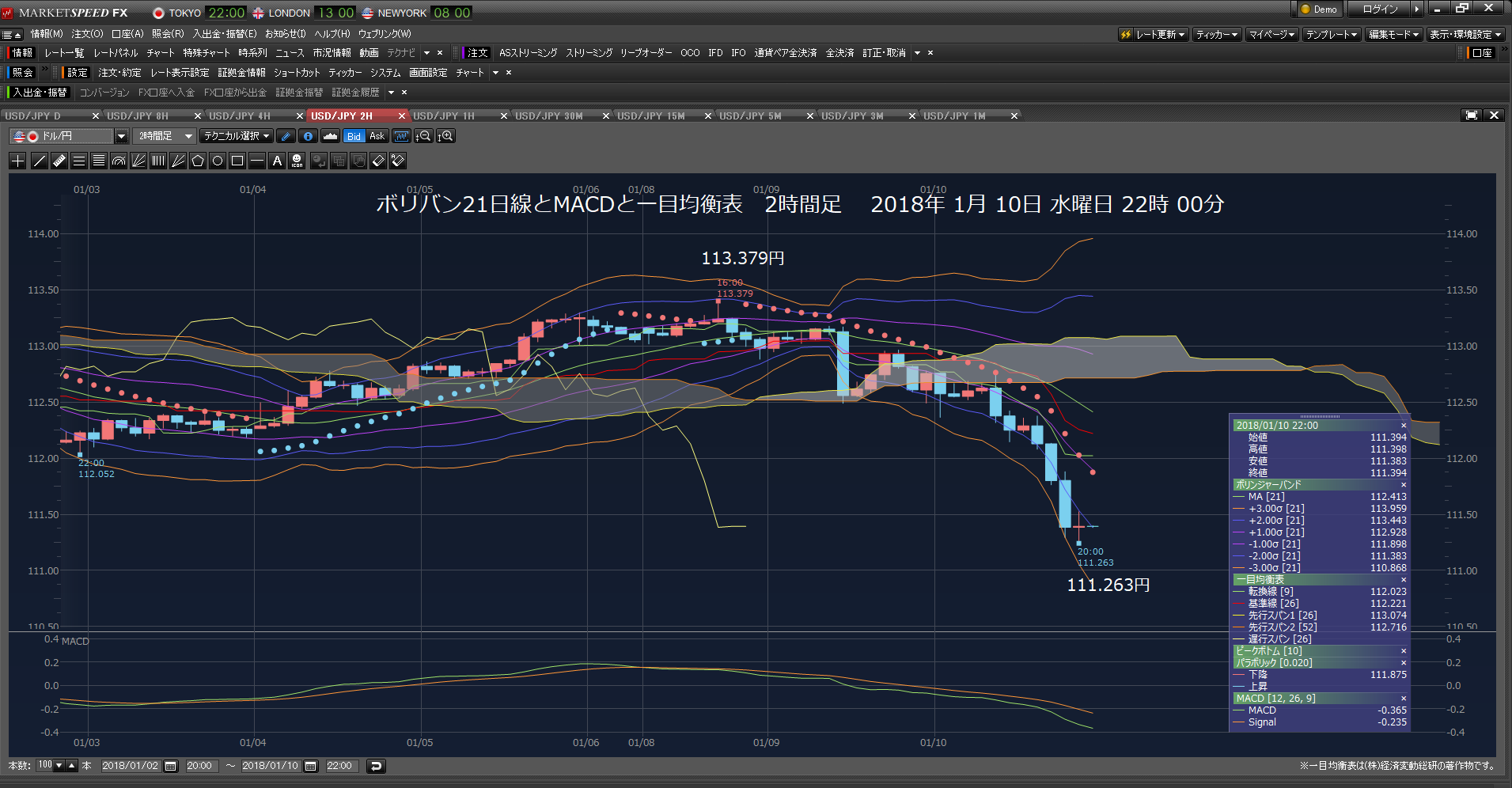
Task: Hide the Peak Bottom legend section
Action: 1404,651
